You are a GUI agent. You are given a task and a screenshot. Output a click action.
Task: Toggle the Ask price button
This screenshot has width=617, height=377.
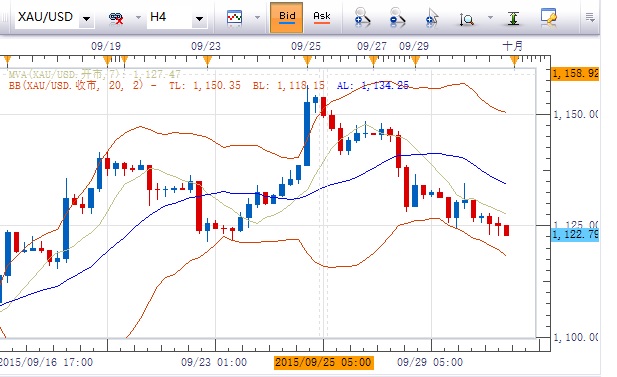click(x=321, y=17)
